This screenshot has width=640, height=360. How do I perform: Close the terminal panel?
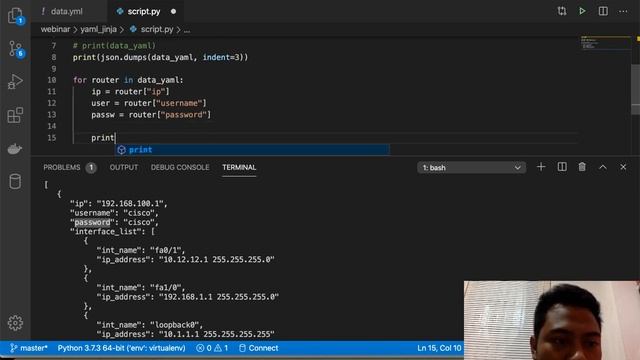click(x=623, y=167)
